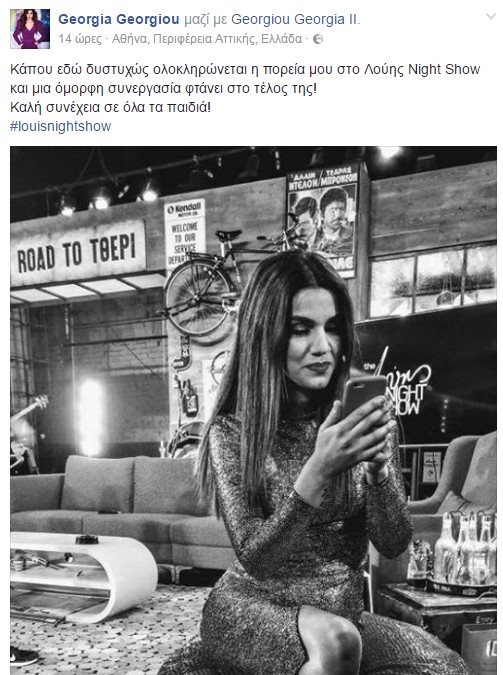This screenshot has width=503, height=675.
Task: Click the smartphone the woman is holding
Action: click(x=363, y=396)
